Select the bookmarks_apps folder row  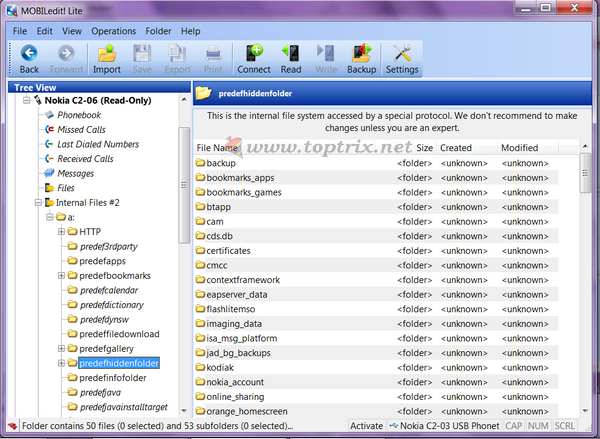click(x=377, y=178)
